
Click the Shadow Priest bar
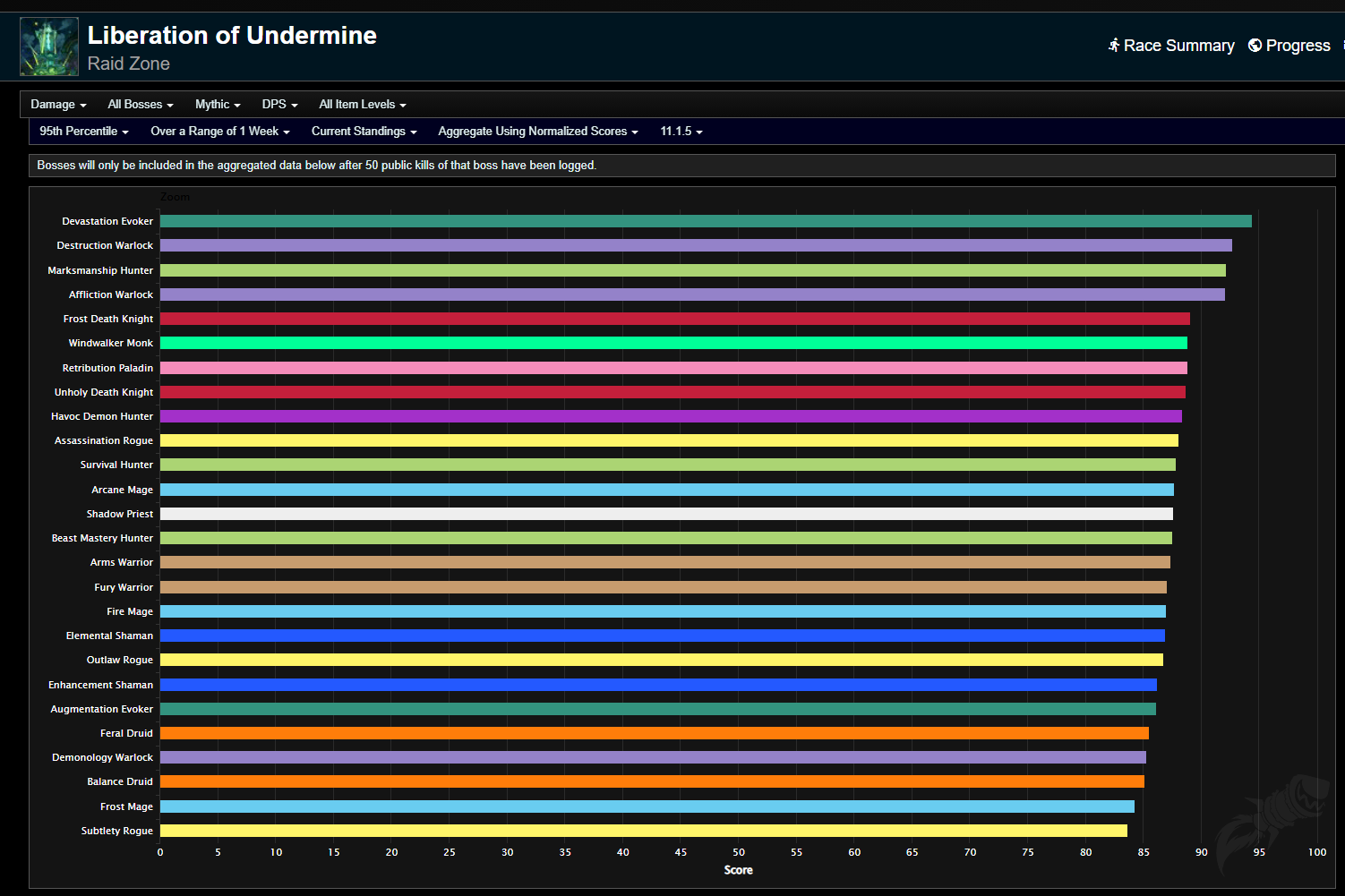pos(666,514)
